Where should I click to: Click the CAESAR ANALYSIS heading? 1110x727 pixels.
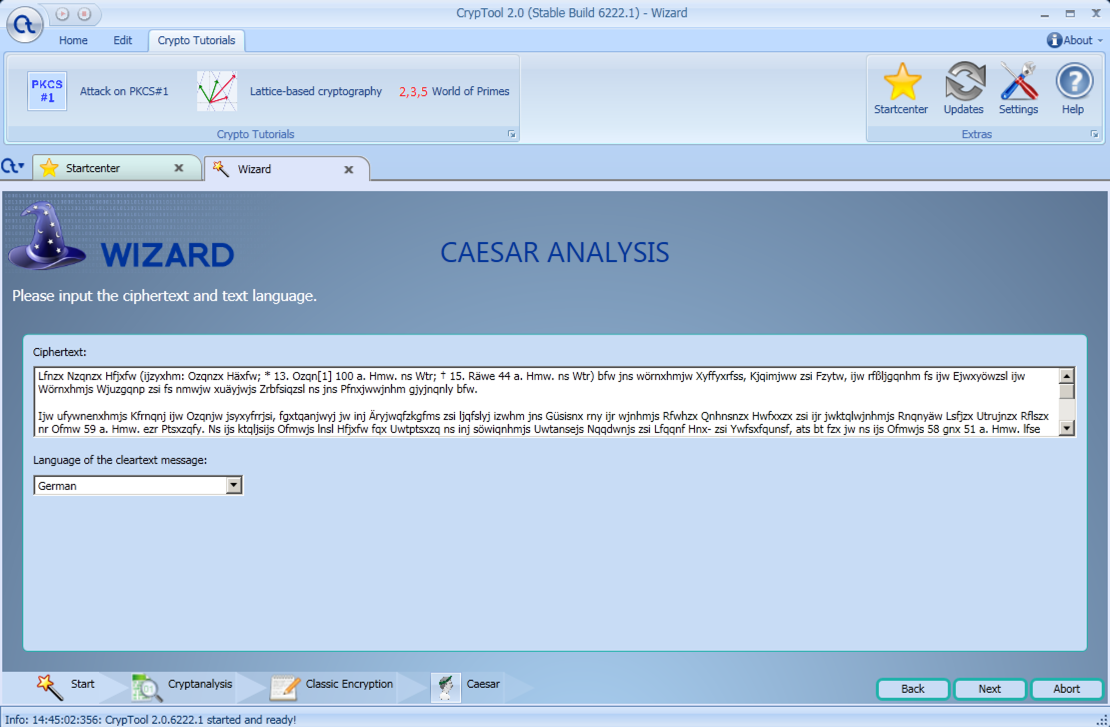554,253
